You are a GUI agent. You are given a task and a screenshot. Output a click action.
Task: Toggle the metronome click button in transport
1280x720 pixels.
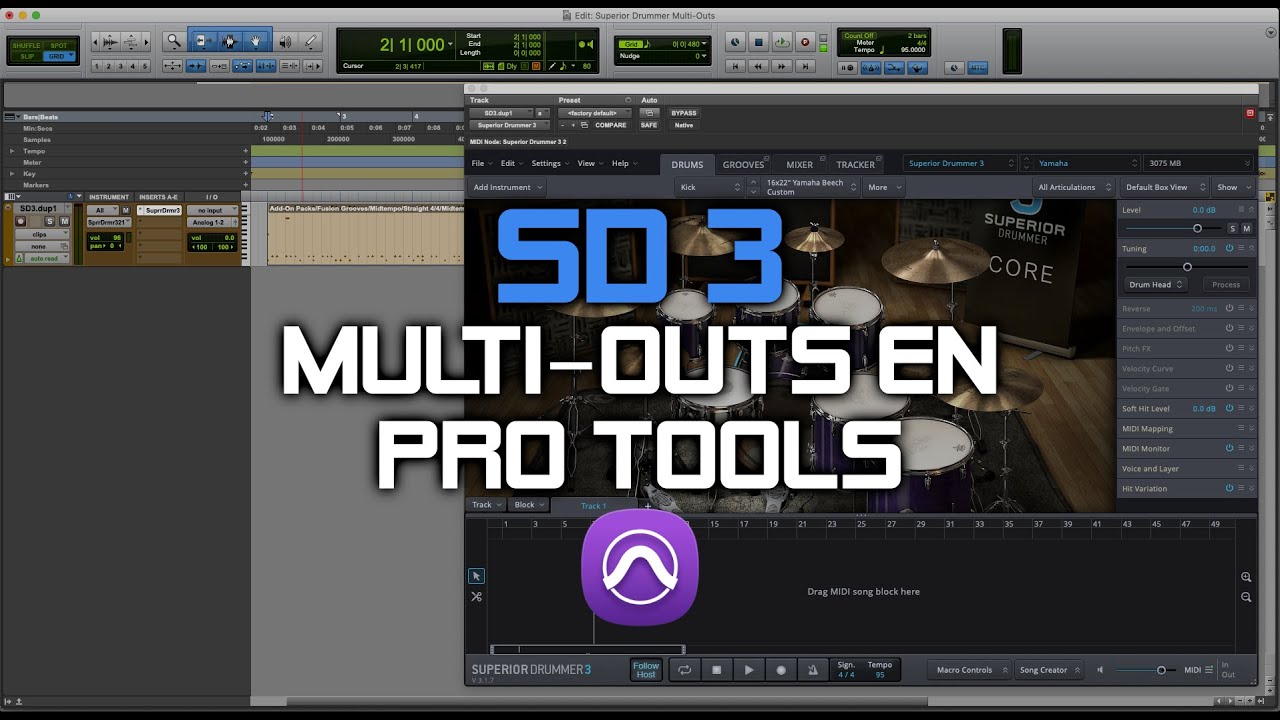(x=871, y=68)
